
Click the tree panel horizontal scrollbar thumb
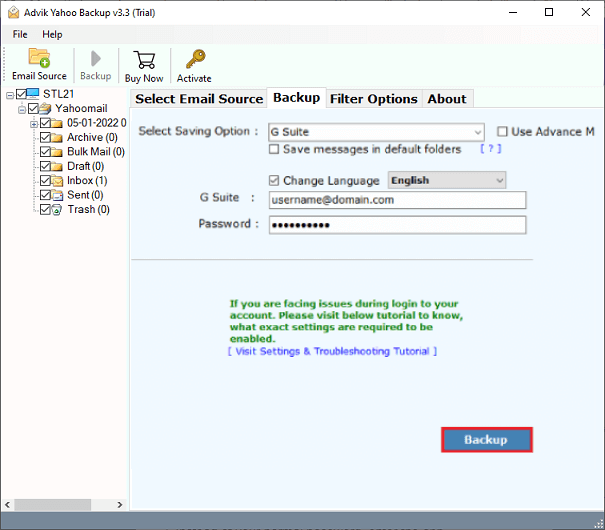pos(52,505)
